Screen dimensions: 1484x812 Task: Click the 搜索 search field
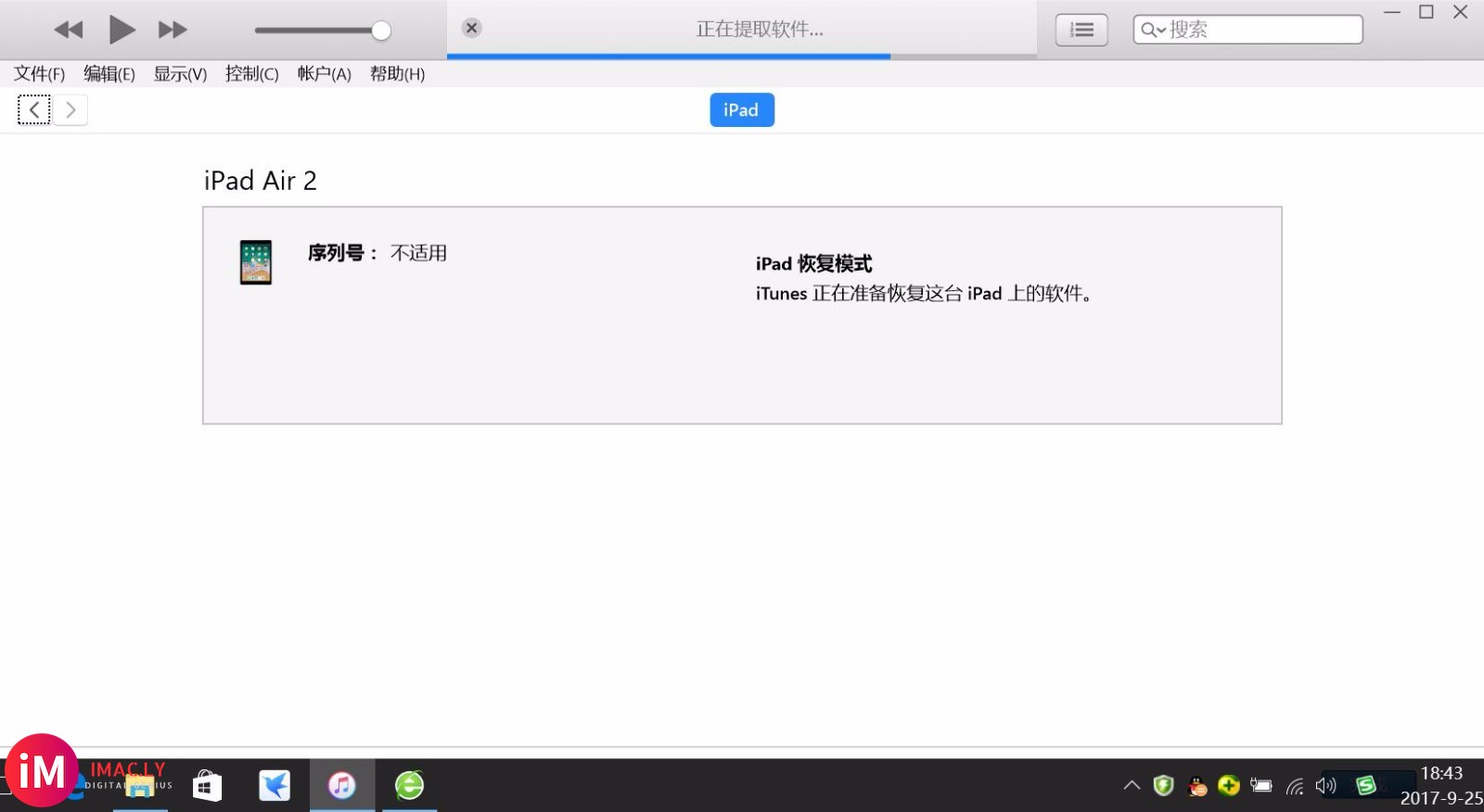click(1247, 30)
